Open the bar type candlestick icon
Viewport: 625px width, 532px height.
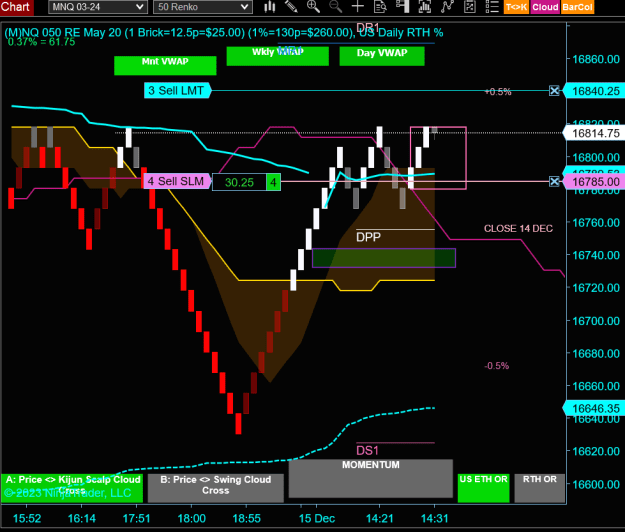270,7
